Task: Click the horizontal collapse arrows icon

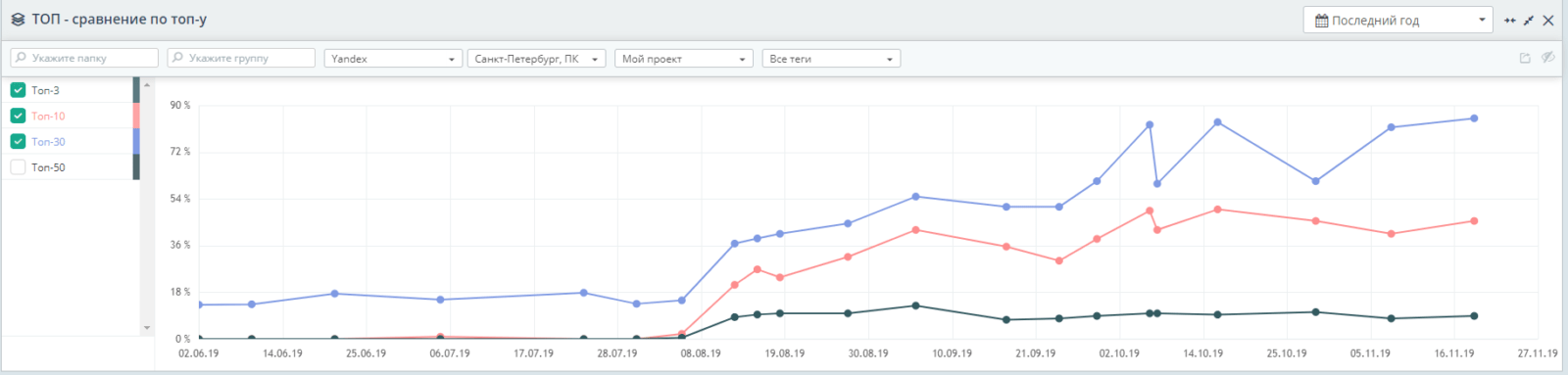Action: point(1510,21)
